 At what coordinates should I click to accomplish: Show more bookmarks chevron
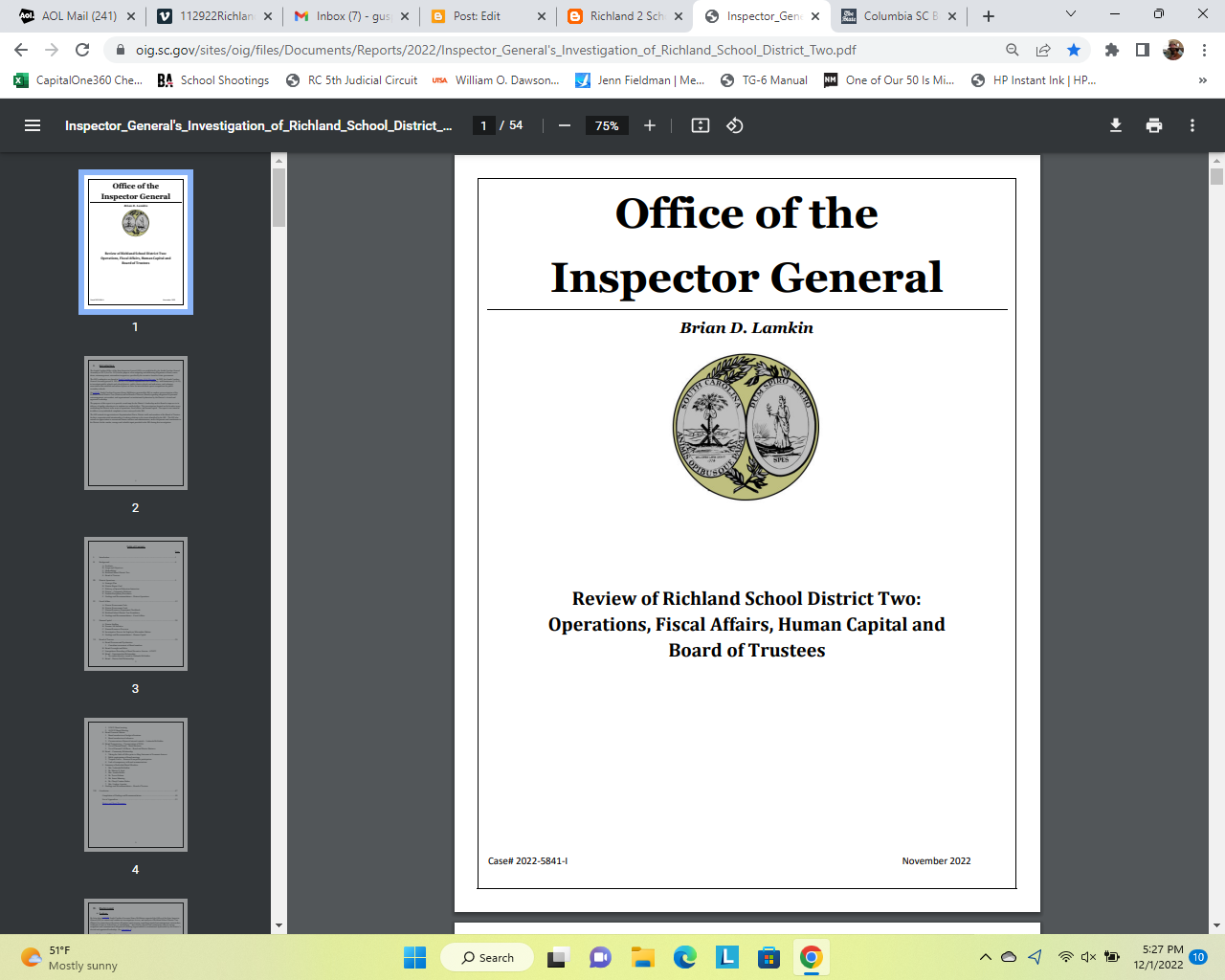[x=1203, y=80]
